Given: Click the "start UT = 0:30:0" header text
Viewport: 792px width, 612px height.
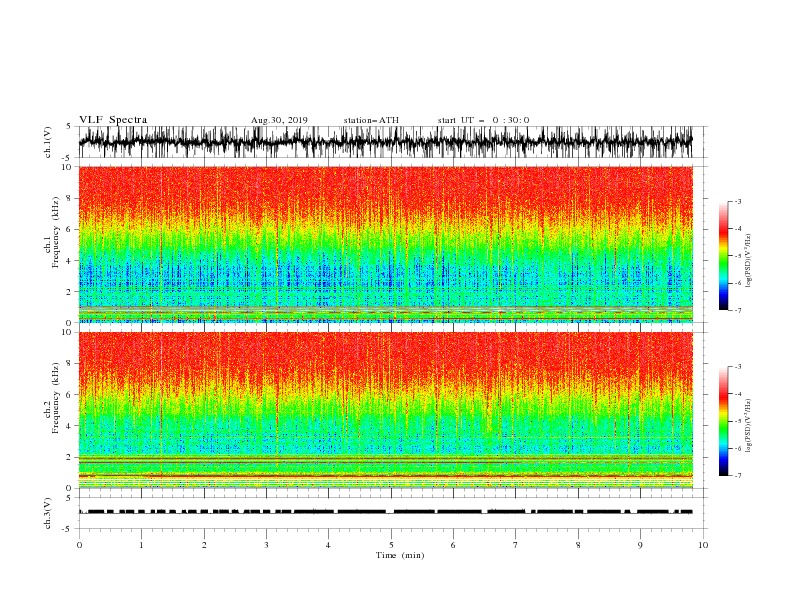Looking at the screenshot, I should pos(483,120).
